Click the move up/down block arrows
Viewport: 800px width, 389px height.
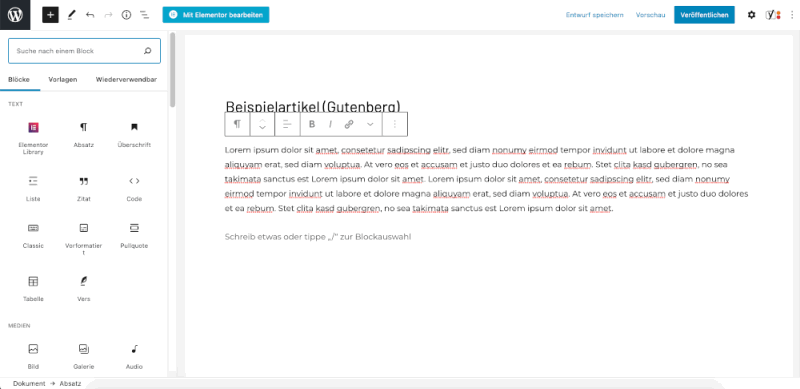pos(262,124)
